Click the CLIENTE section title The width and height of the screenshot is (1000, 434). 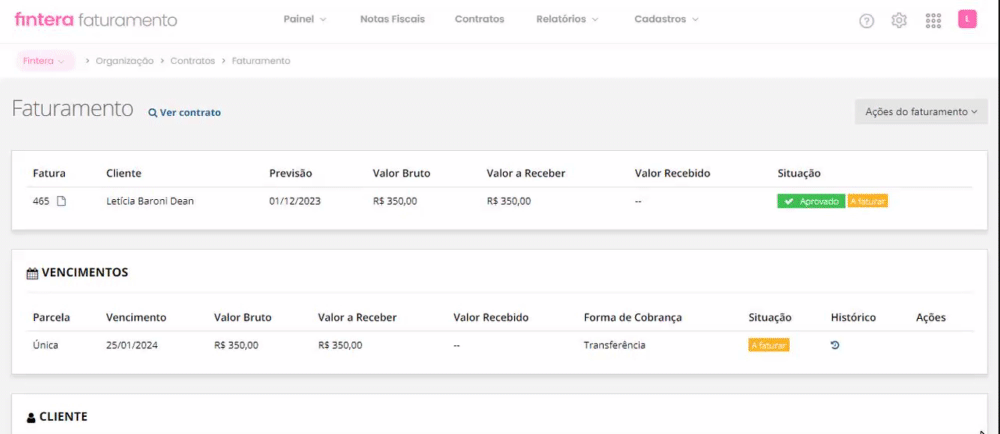tap(63, 417)
